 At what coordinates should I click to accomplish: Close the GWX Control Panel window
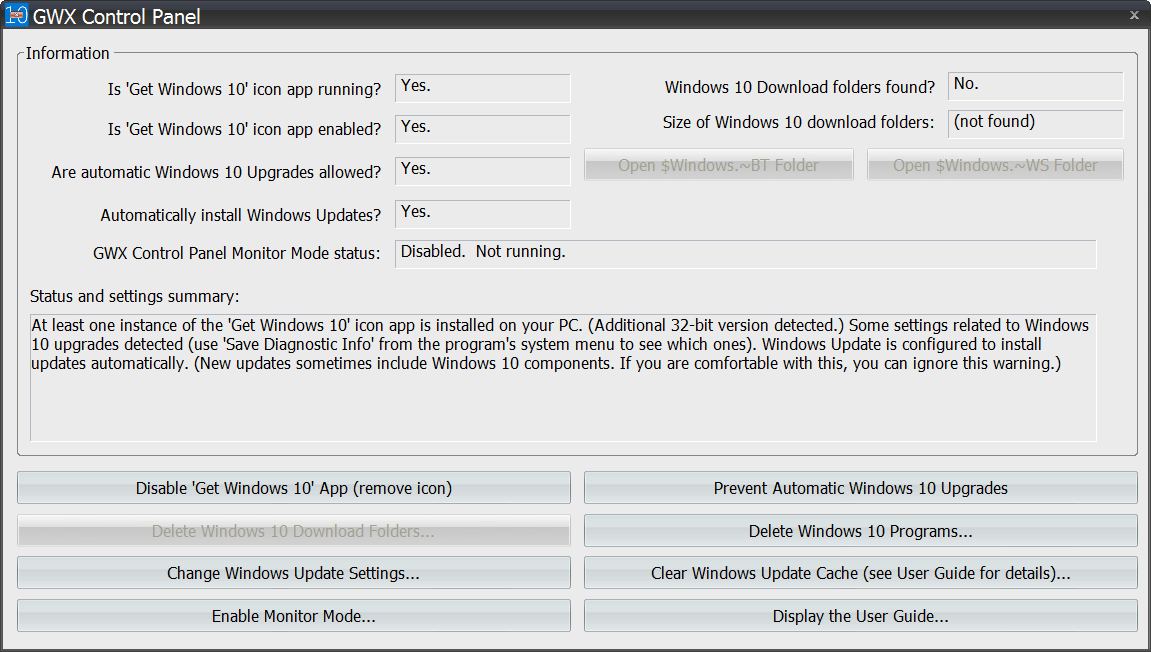point(1133,15)
